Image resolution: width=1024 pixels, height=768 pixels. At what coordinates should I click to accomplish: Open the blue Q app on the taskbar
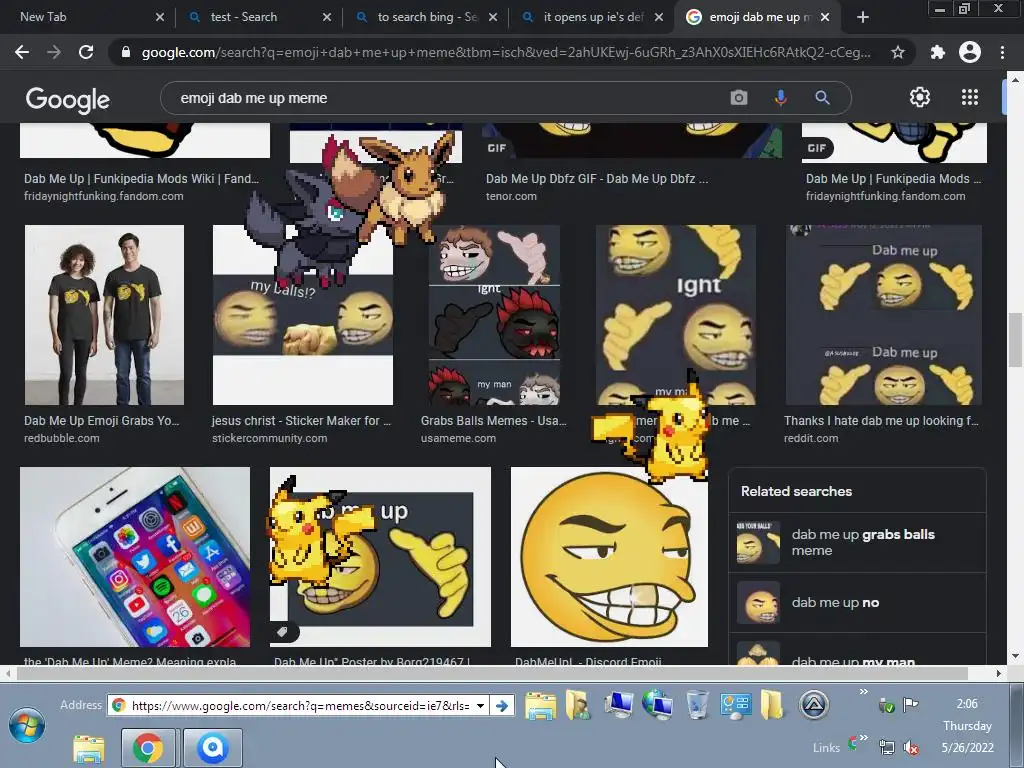click(213, 748)
